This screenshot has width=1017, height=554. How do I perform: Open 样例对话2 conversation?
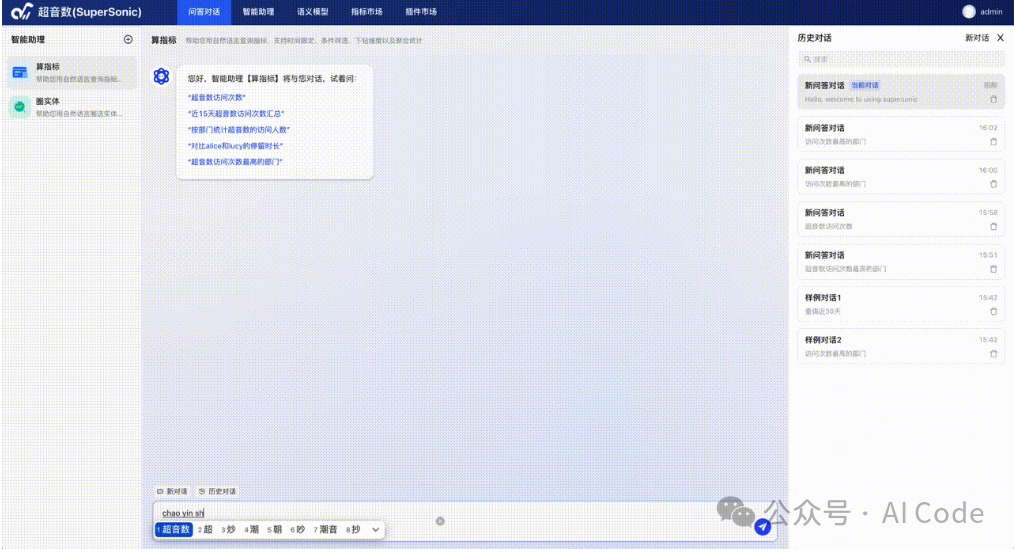901,346
